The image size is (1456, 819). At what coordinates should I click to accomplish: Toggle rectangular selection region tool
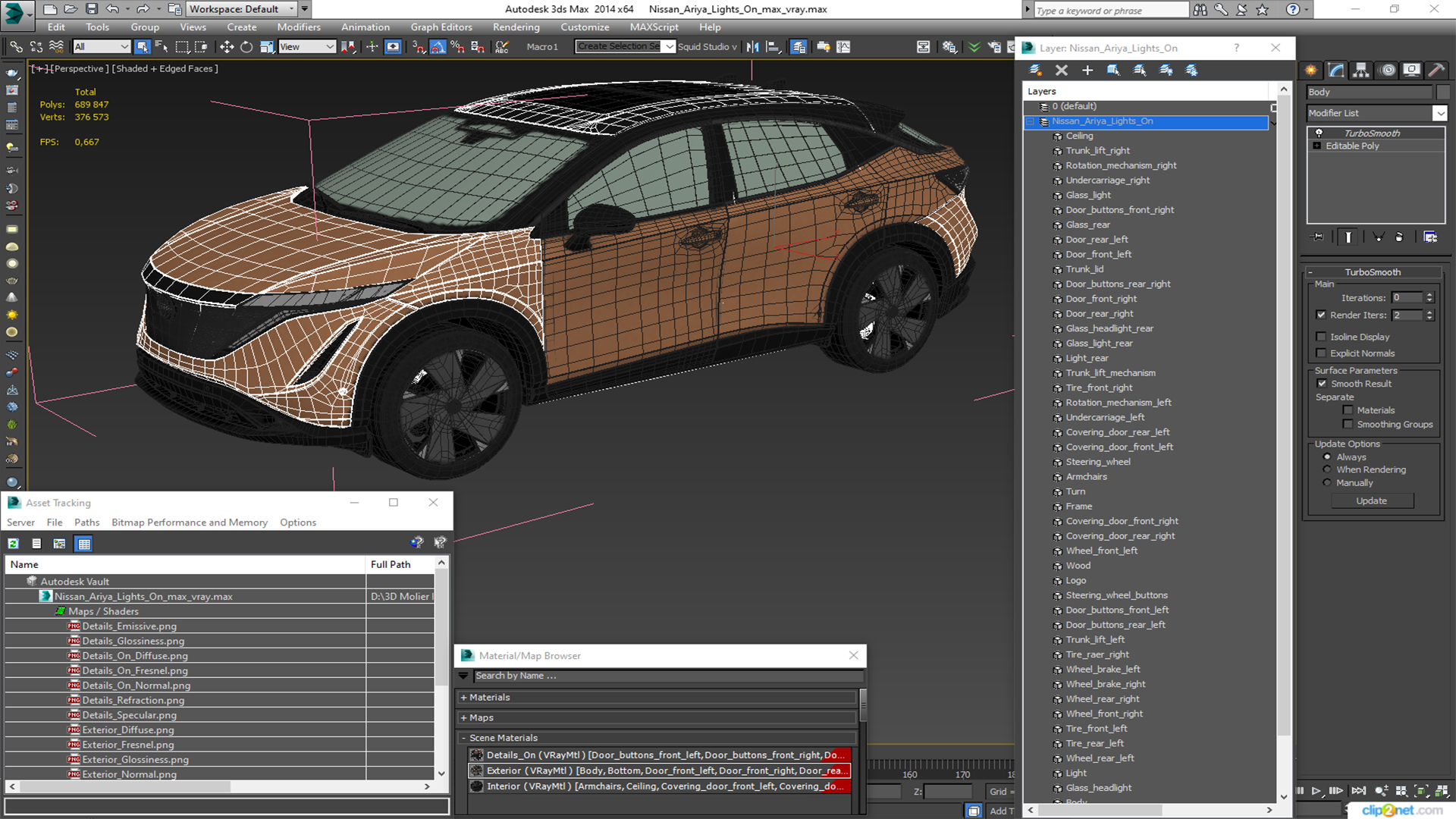click(x=182, y=47)
